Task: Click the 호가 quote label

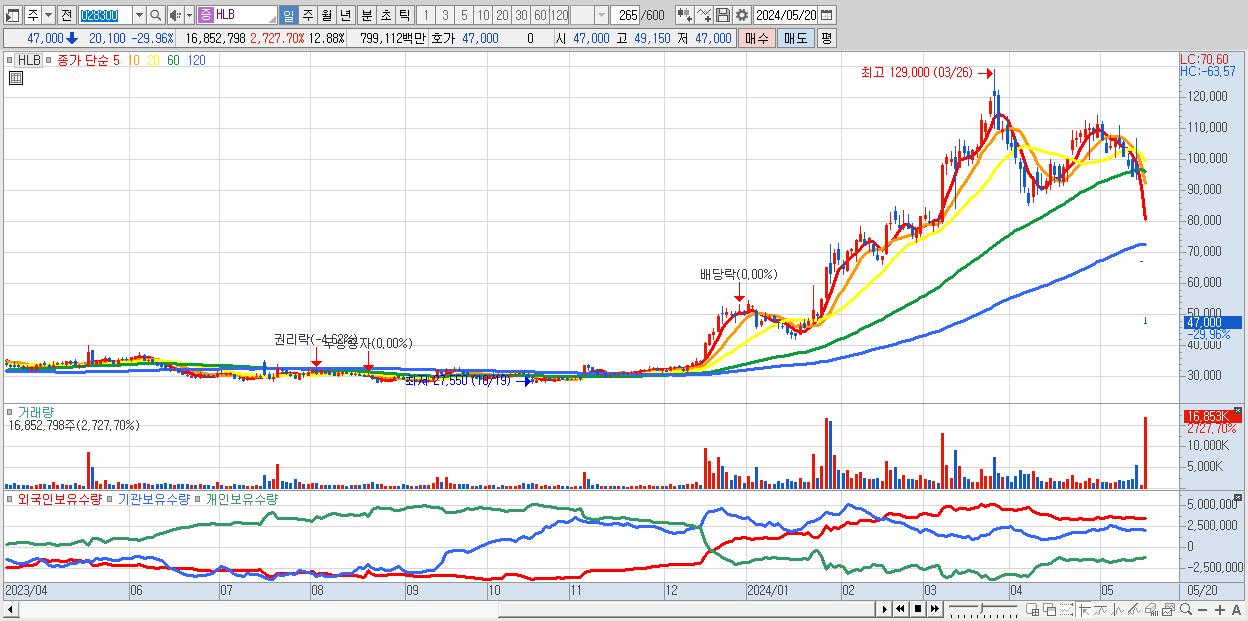Action: click(444, 38)
